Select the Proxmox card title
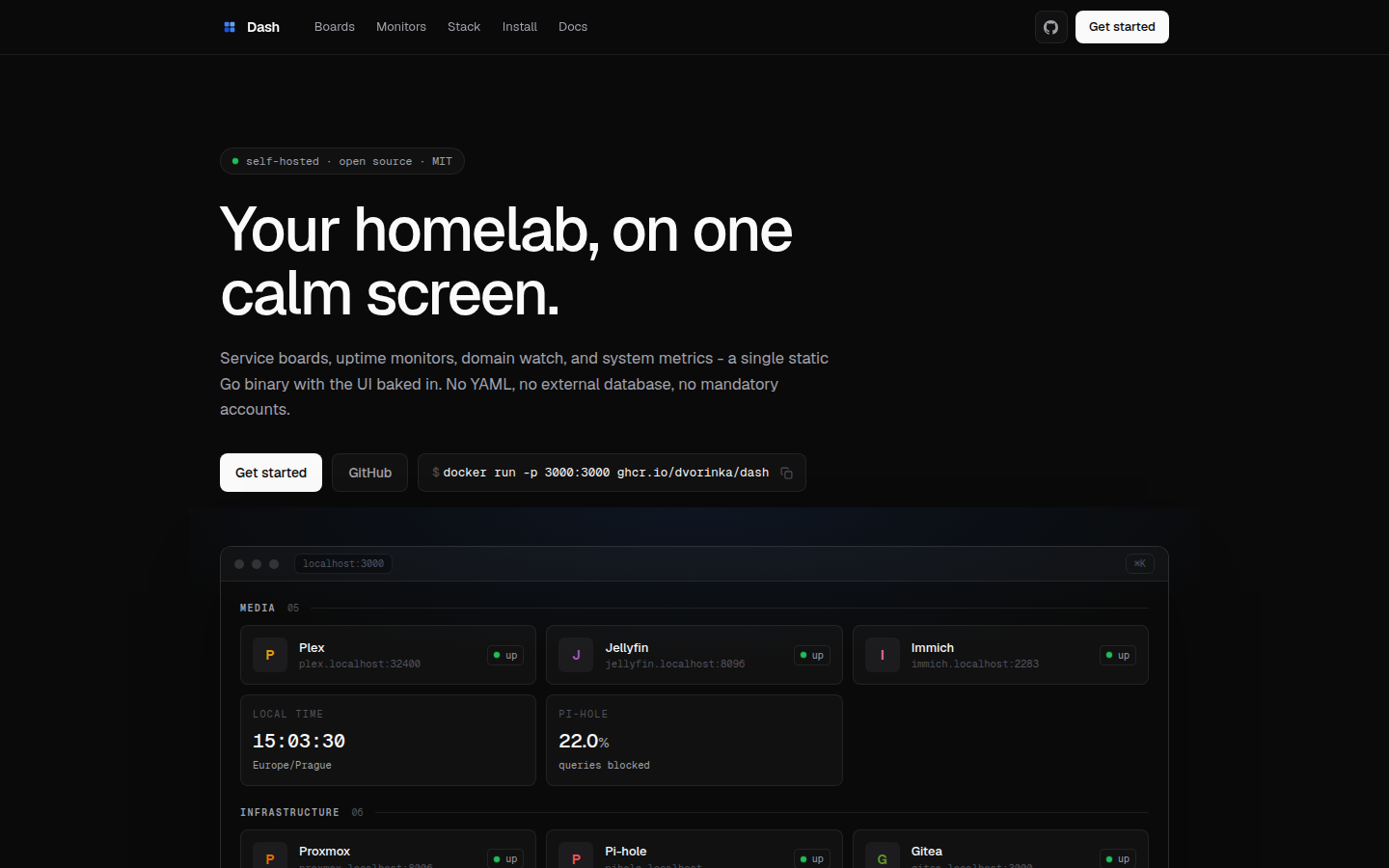Image resolution: width=1389 pixels, height=868 pixels. 324,851
